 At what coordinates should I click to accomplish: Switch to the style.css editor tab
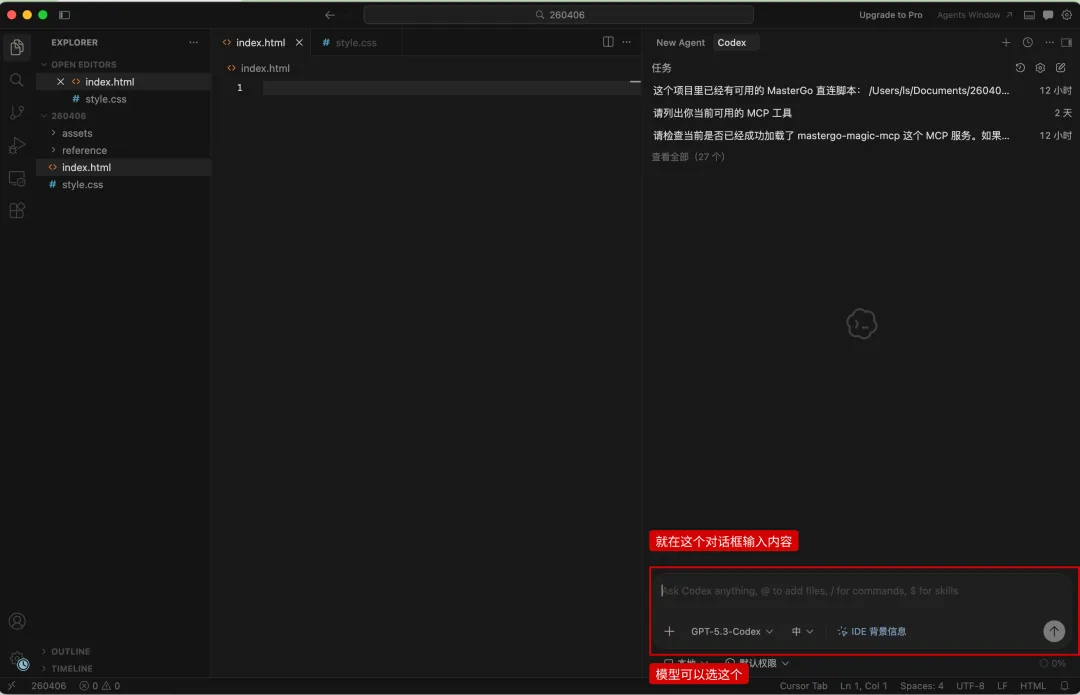[355, 42]
